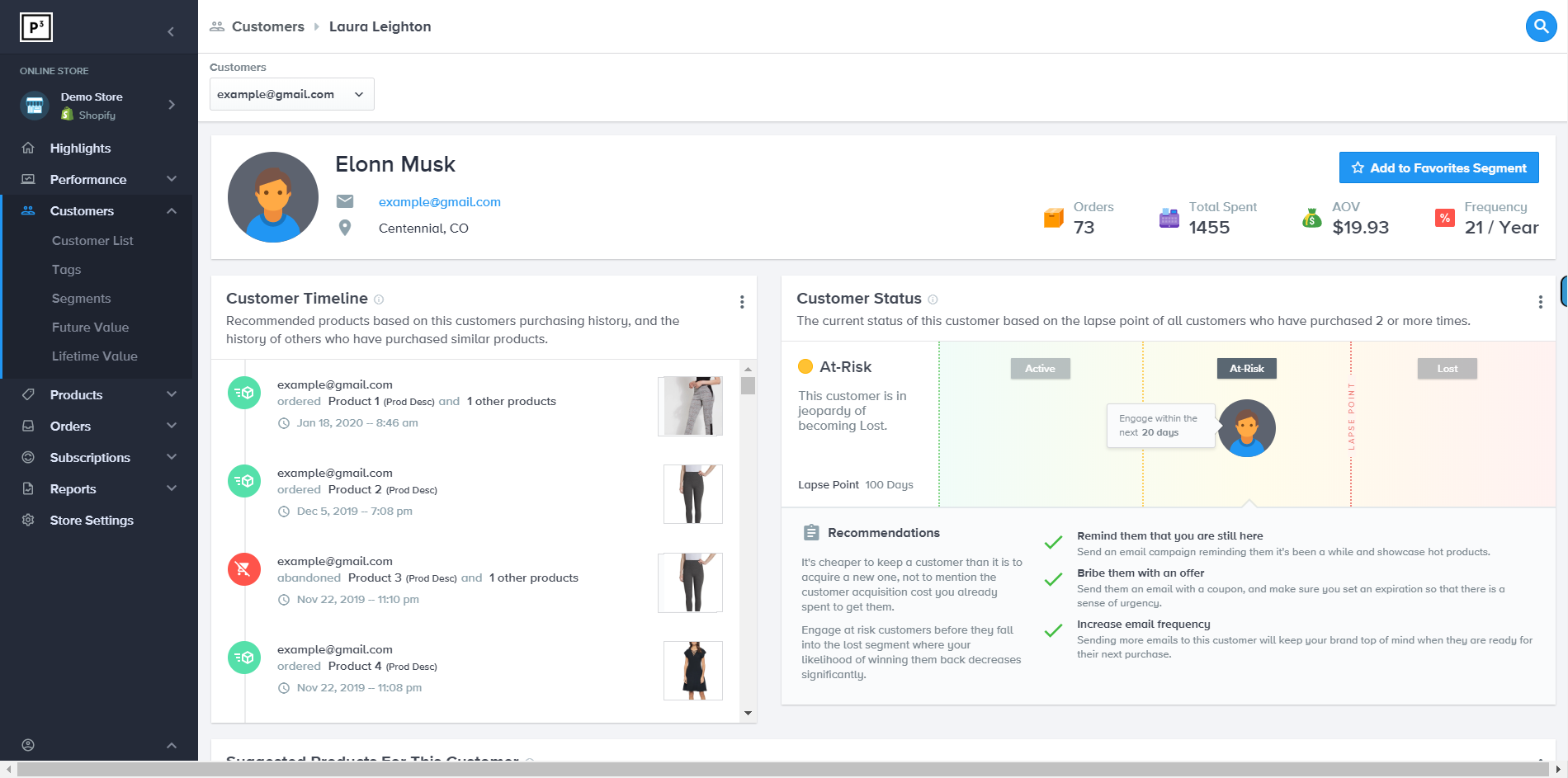The width and height of the screenshot is (1568, 778).
Task: Open the Products section icon
Action: click(27, 394)
